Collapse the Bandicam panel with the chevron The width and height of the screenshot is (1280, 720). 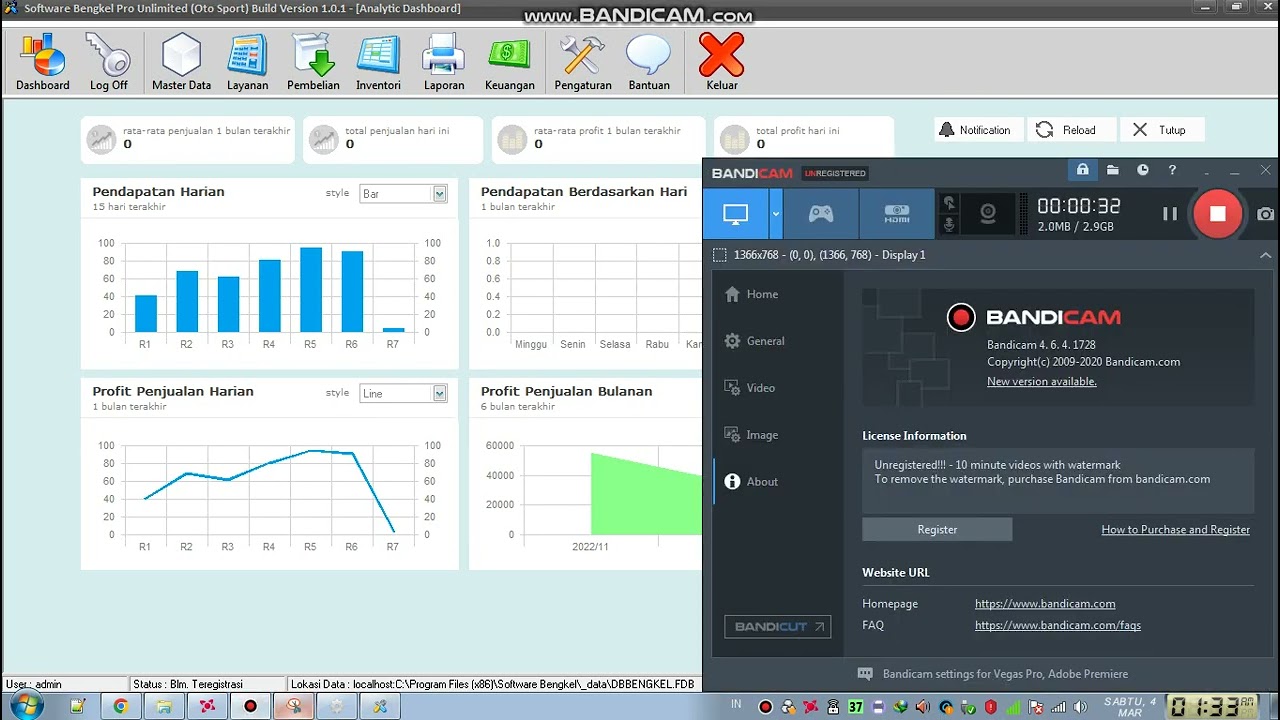point(1265,255)
